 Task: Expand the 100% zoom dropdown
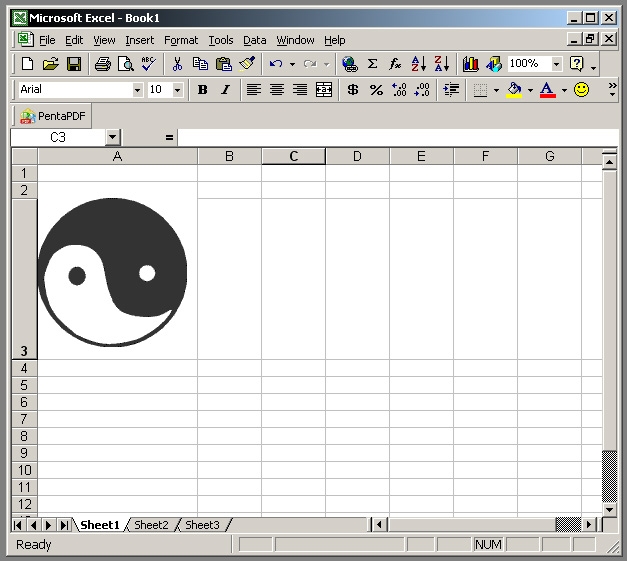pyautogui.click(x=556, y=64)
